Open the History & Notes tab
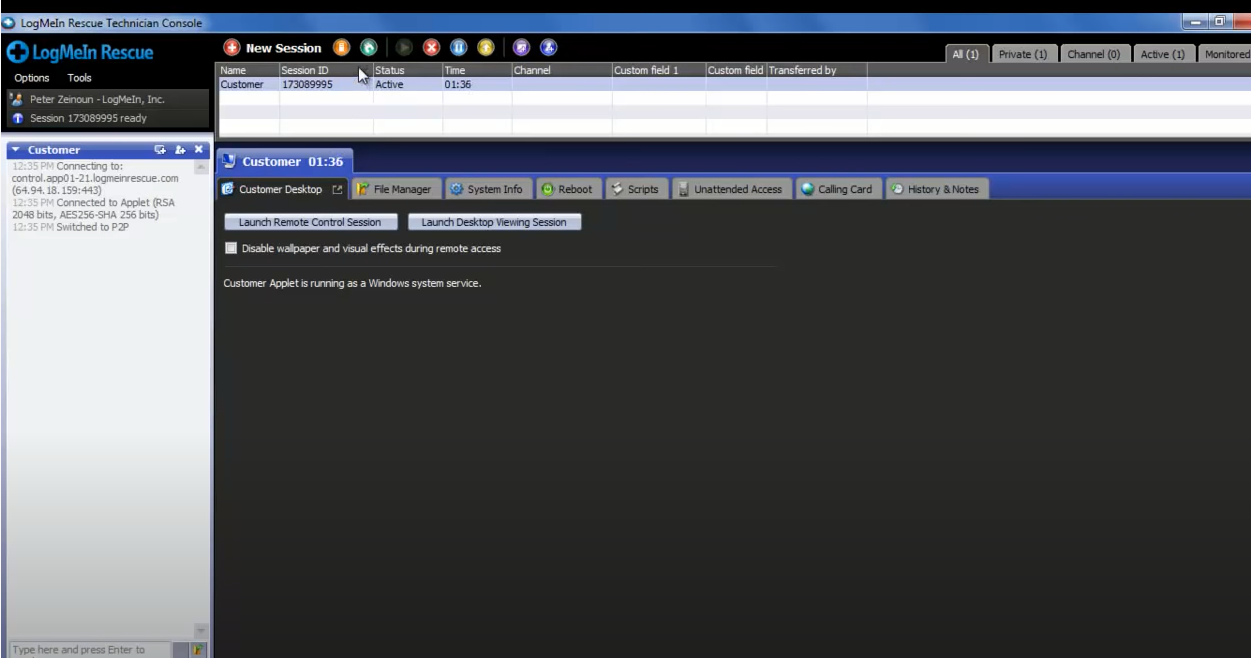The width and height of the screenshot is (1251, 658). click(x=937, y=189)
